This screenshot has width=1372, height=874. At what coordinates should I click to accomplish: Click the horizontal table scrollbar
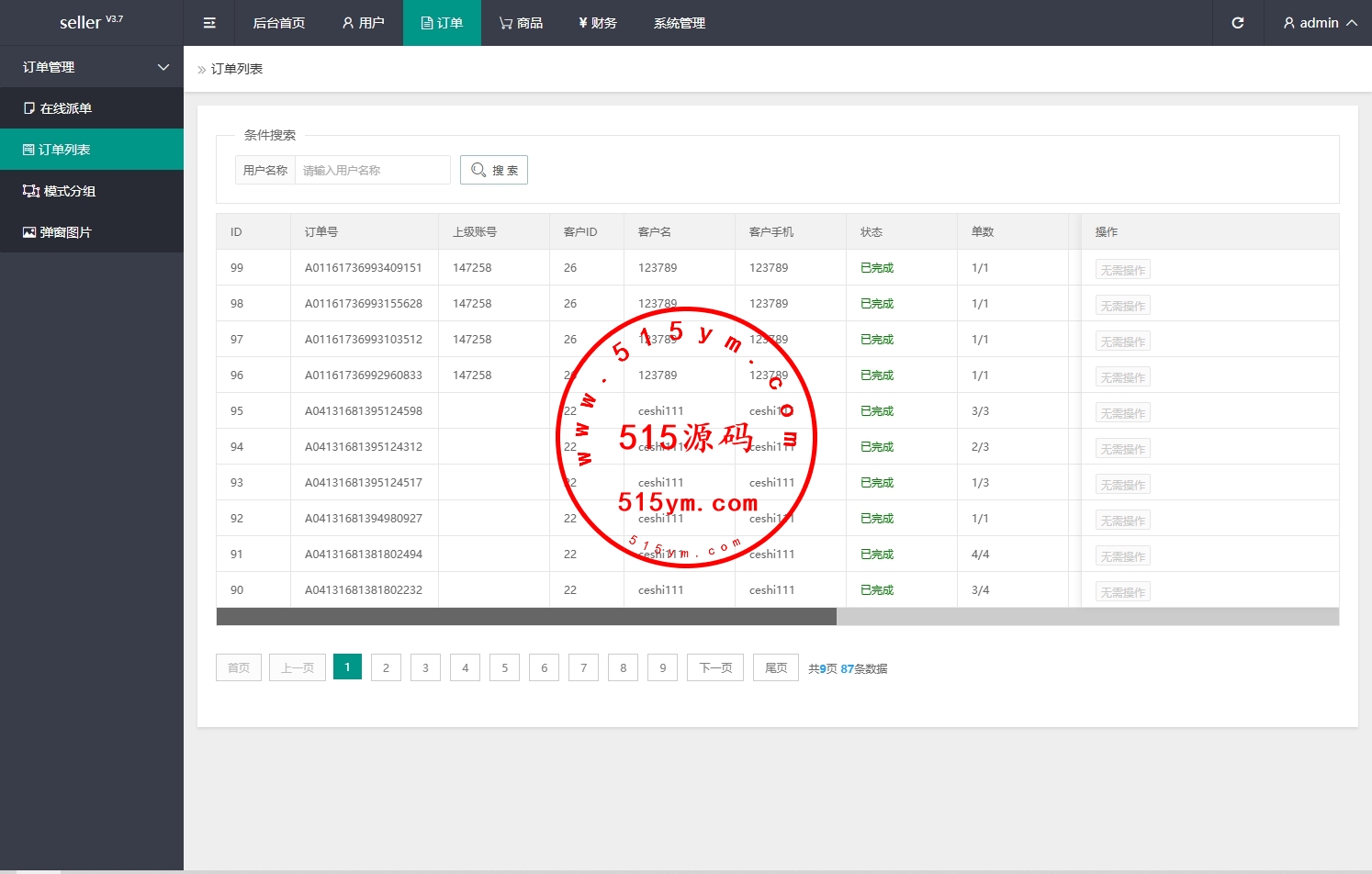(526, 617)
